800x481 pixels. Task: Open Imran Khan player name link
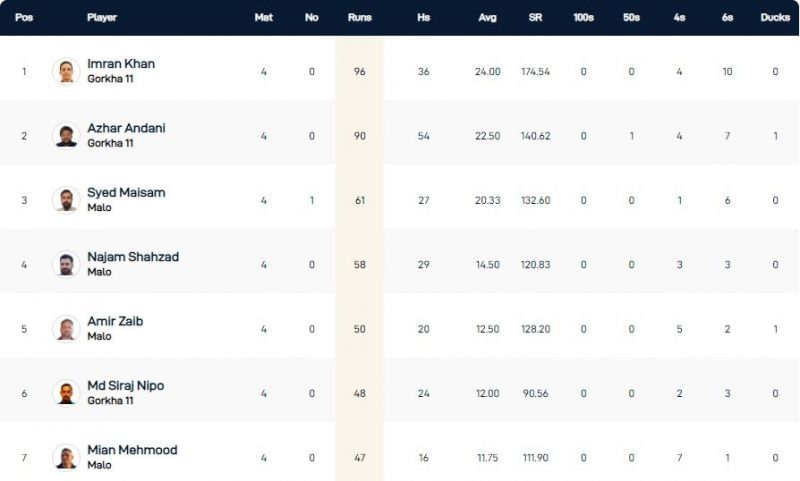[121, 64]
